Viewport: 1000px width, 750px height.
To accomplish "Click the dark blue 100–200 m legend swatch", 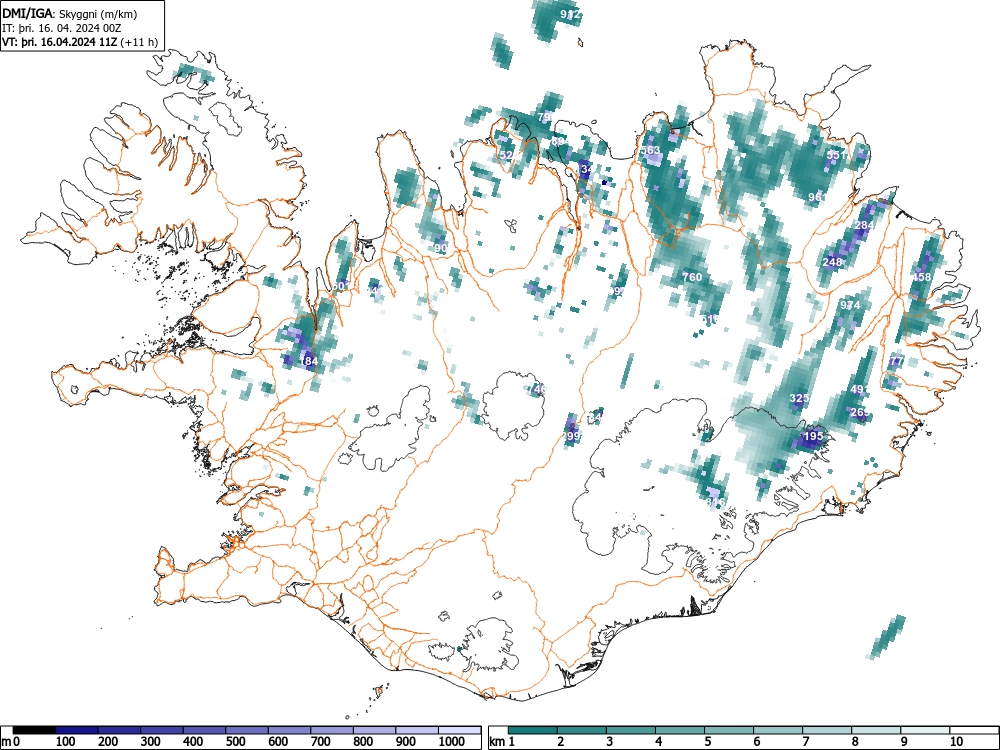I will pos(77,730).
